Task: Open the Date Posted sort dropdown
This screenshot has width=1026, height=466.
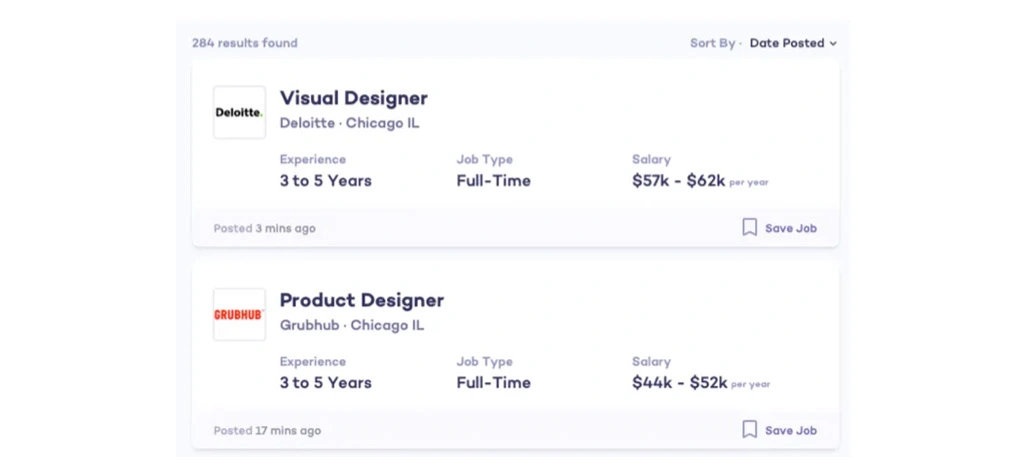Action: [787, 43]
